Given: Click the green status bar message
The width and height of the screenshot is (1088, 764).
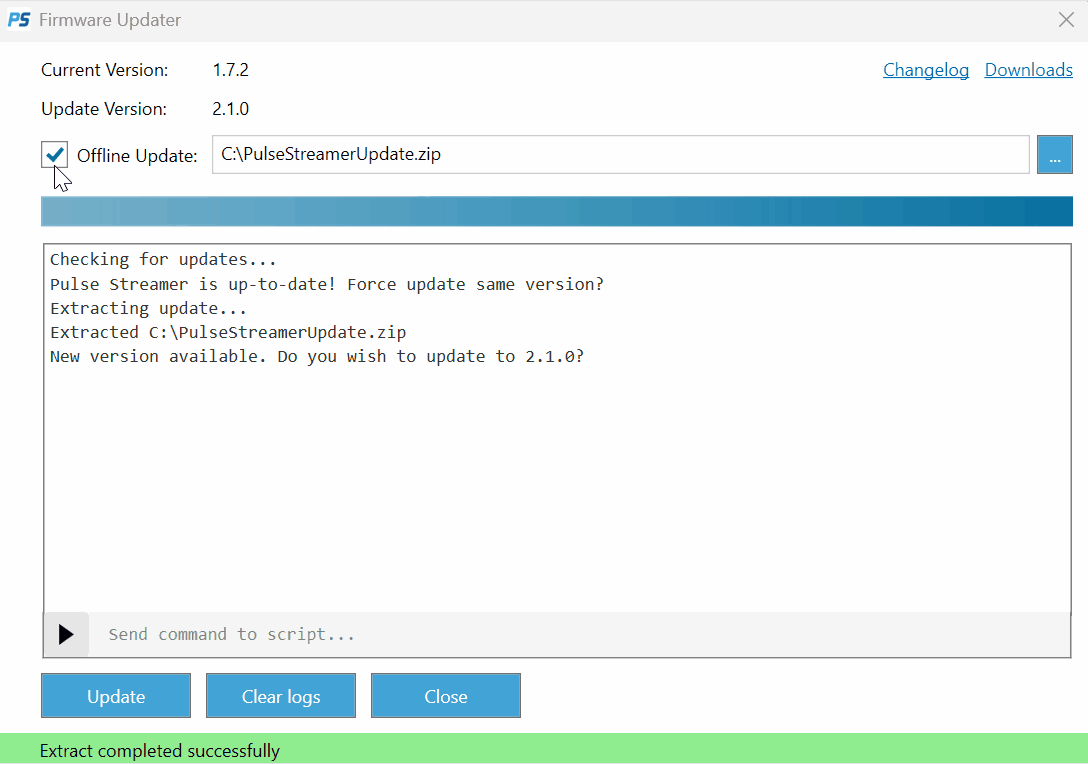Looking at the screenshot, I should coord(160,750).
